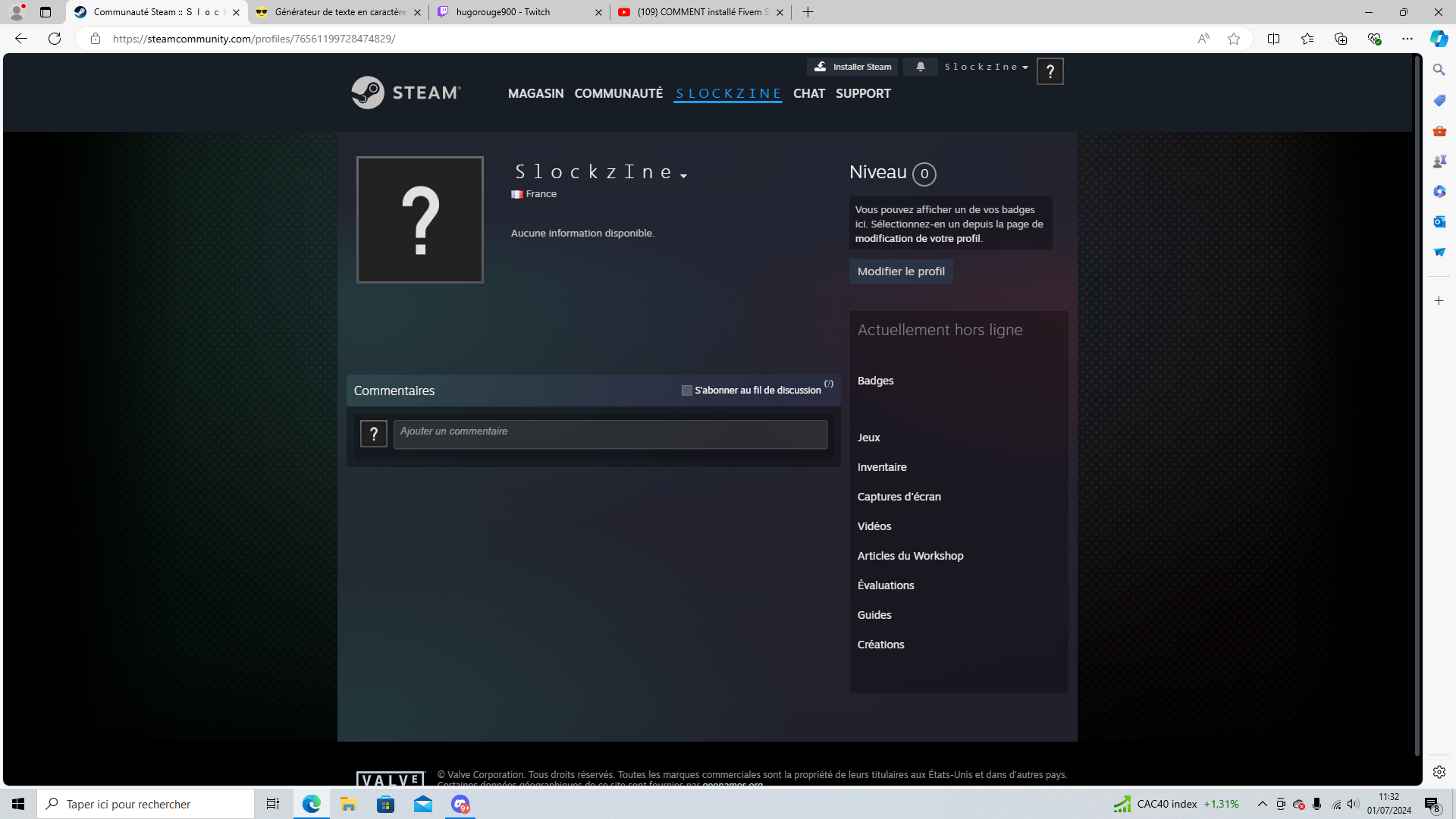Go back to previous page in browser
The height and width of the screenshot is (819, 1456).
pos(21,39)
